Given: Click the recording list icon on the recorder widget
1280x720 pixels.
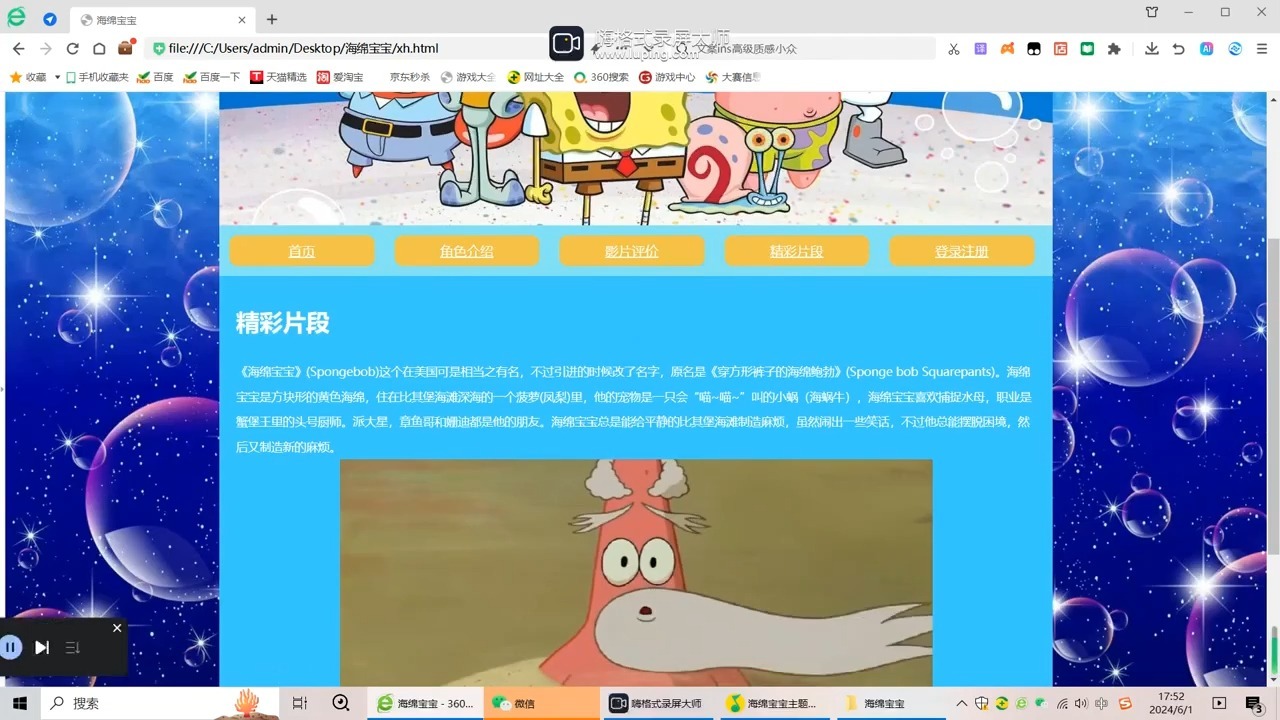Looking at the screenshot, I should coord(71,647).
